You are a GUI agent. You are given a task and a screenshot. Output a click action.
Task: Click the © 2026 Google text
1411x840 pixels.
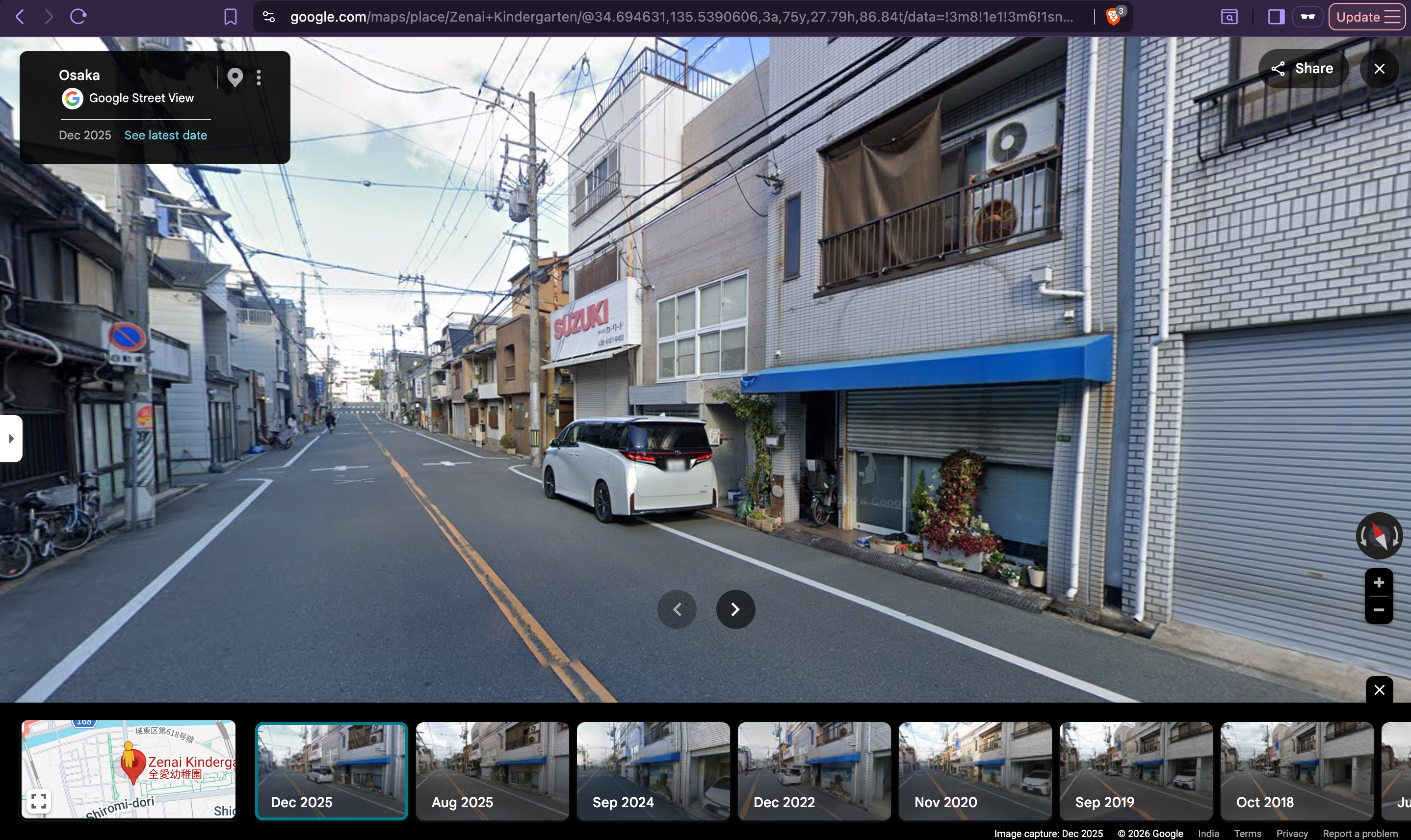pyautogui.click(x=1150, y=833)
